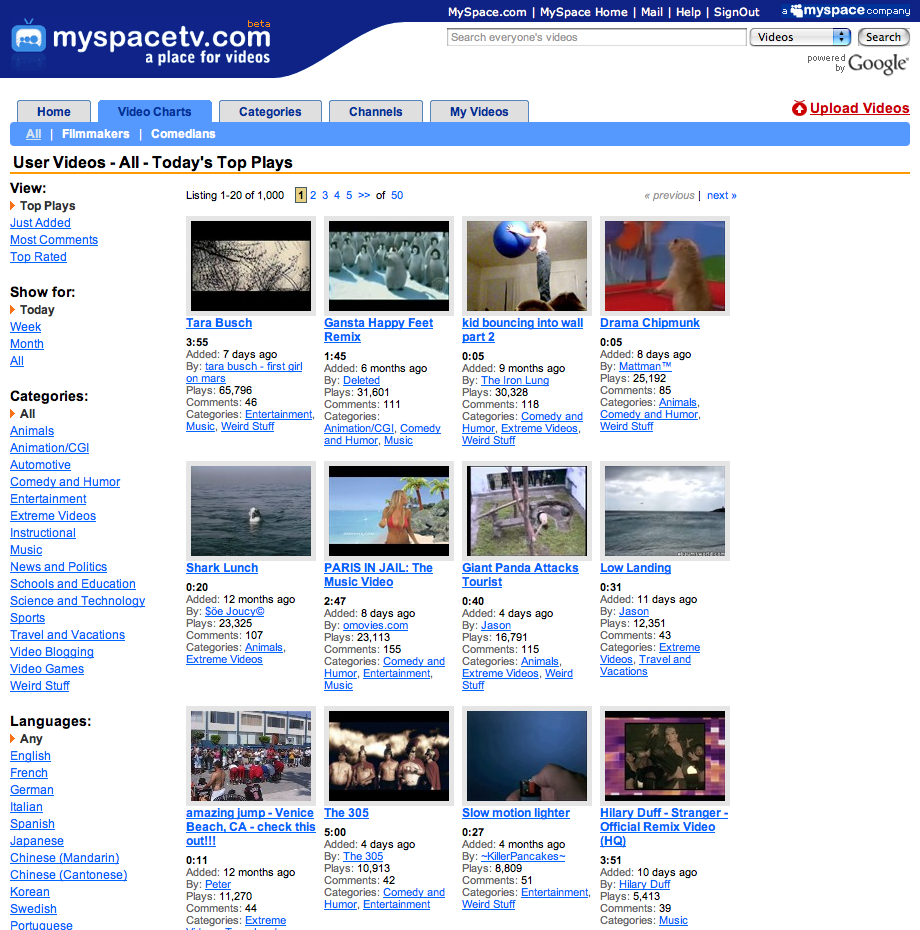
Task: Click the Low Landing title link
Action: [x=635, y=568]
